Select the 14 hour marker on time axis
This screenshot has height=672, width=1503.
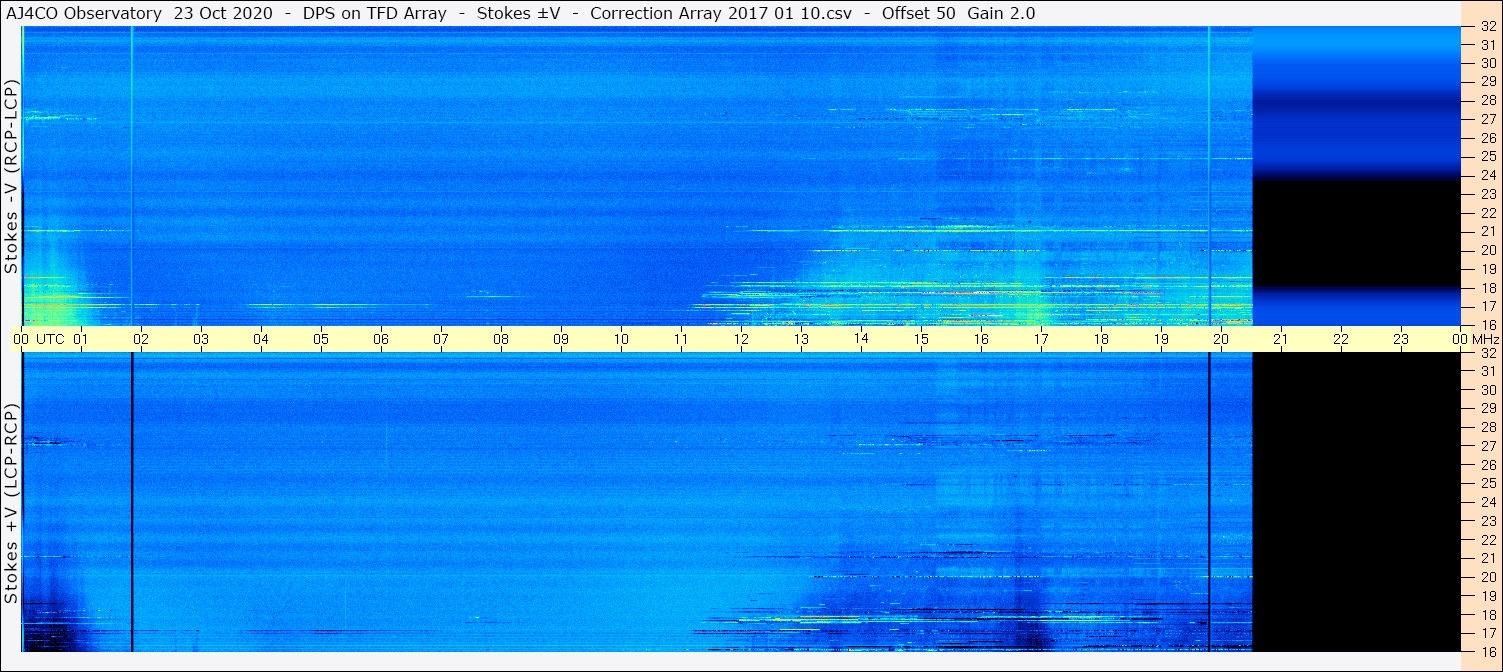tap(861, 339)
